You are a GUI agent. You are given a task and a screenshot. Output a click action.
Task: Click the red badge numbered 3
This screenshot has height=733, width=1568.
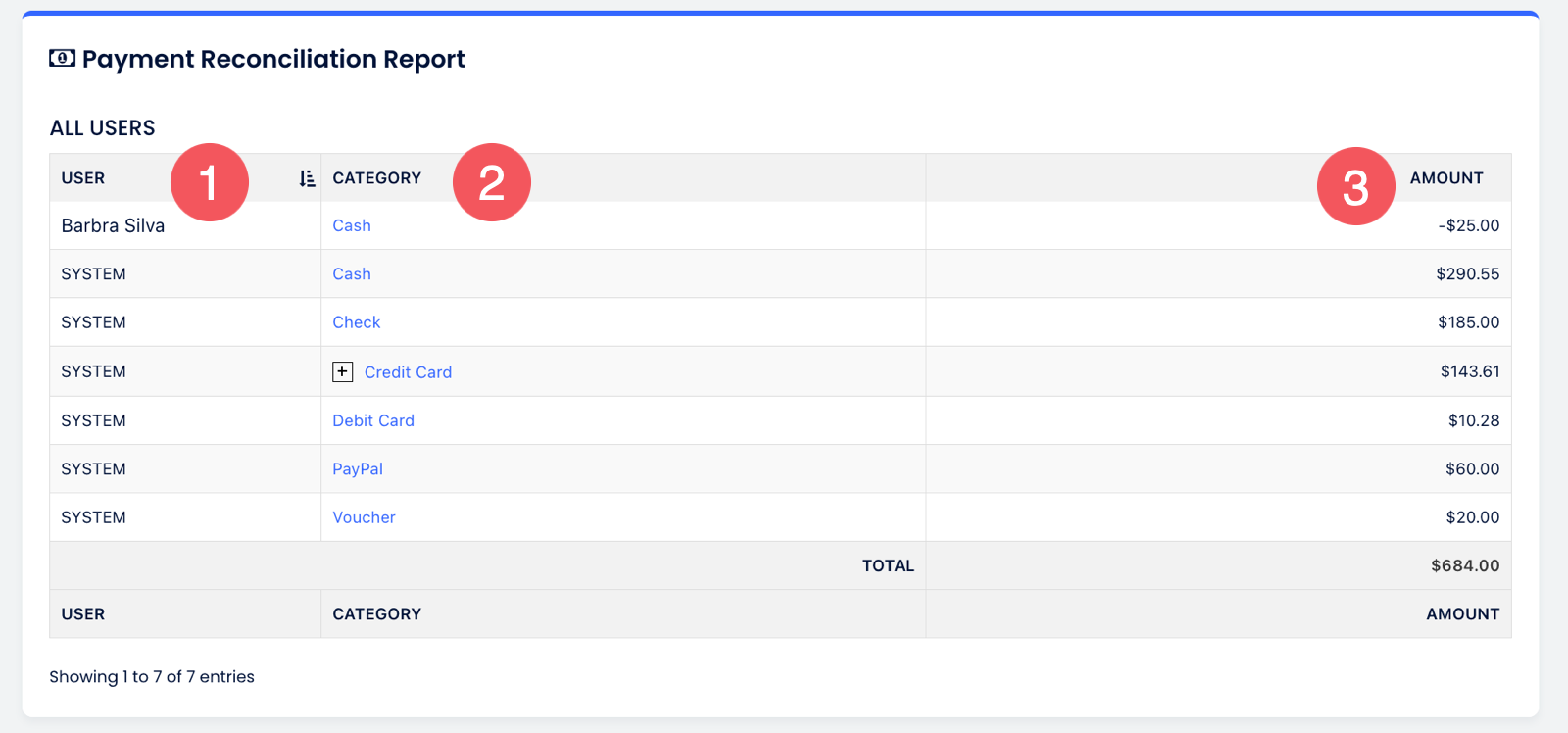(x=1355, y=186)
